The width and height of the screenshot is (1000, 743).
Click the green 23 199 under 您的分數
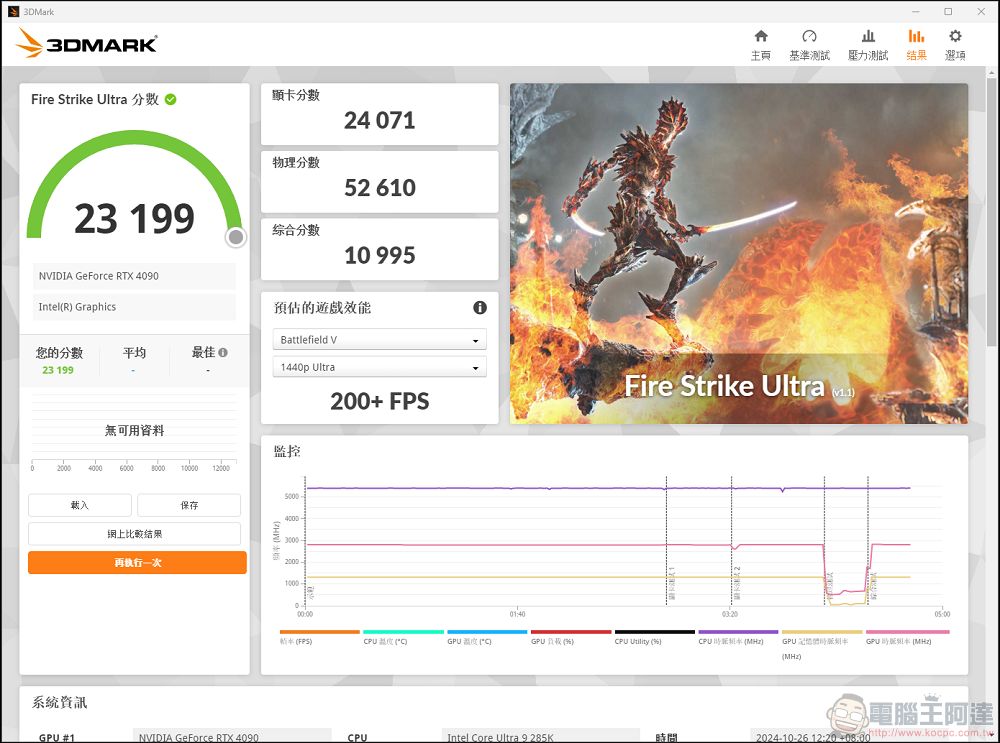point(58,370)
